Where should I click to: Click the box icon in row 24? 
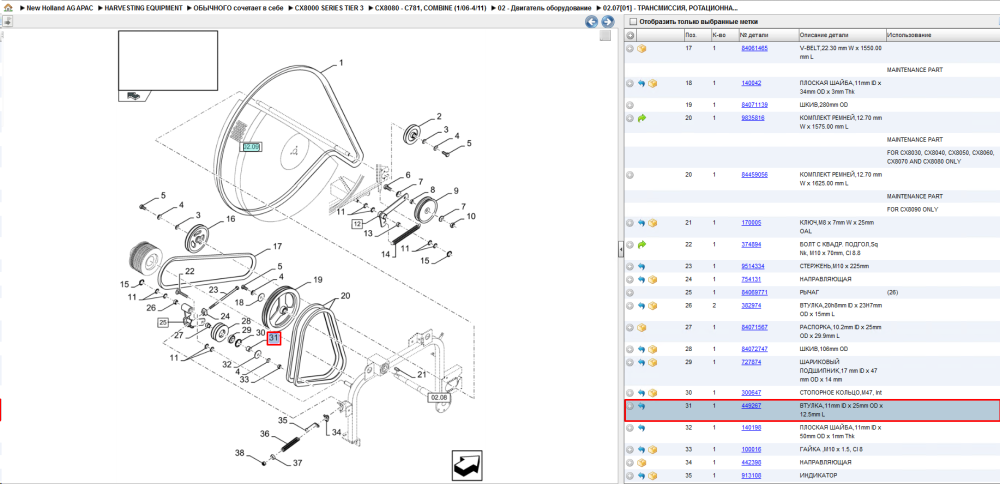pyautogui.click(x=652, y=279)
